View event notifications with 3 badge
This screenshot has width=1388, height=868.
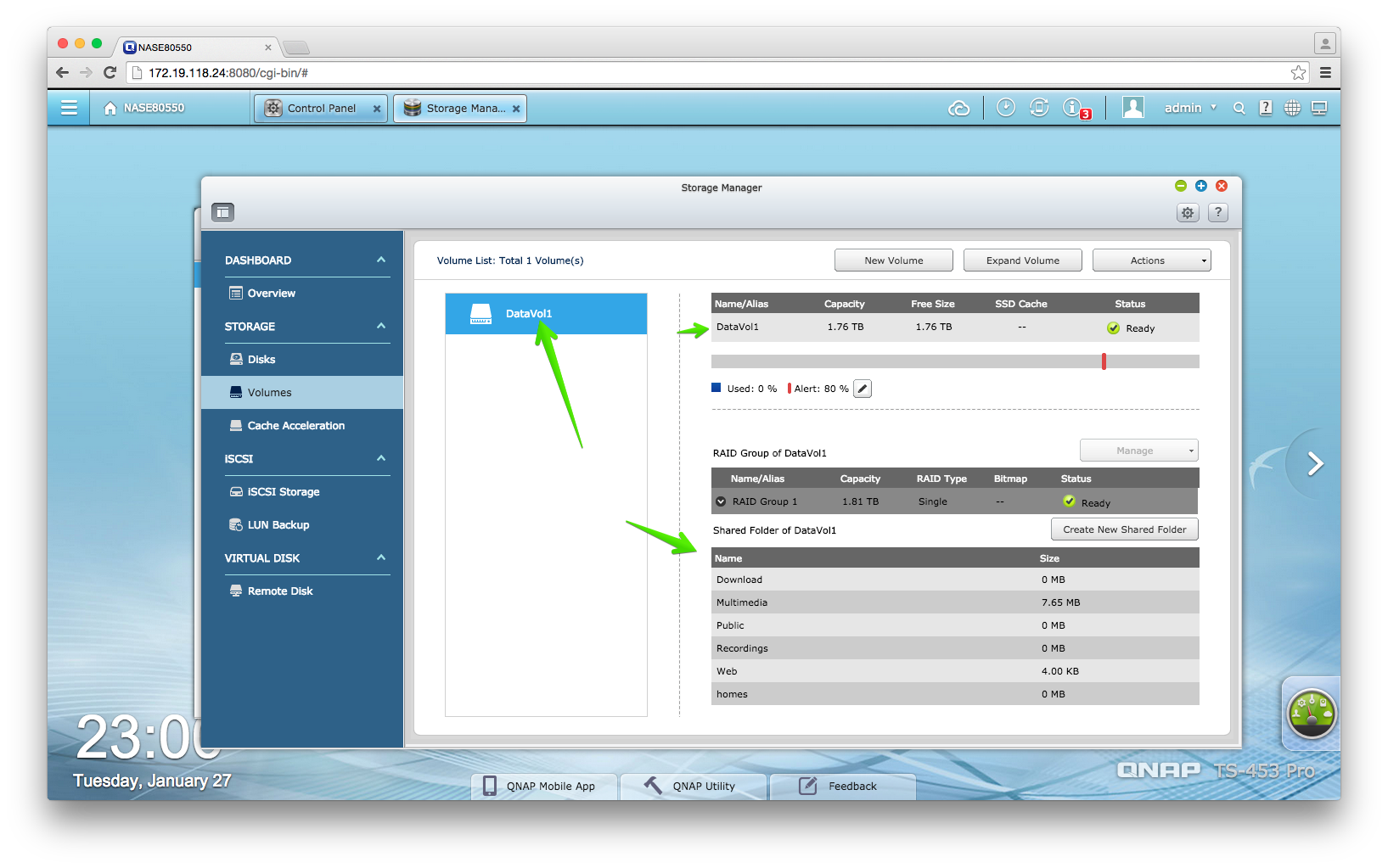point(1076,109)
